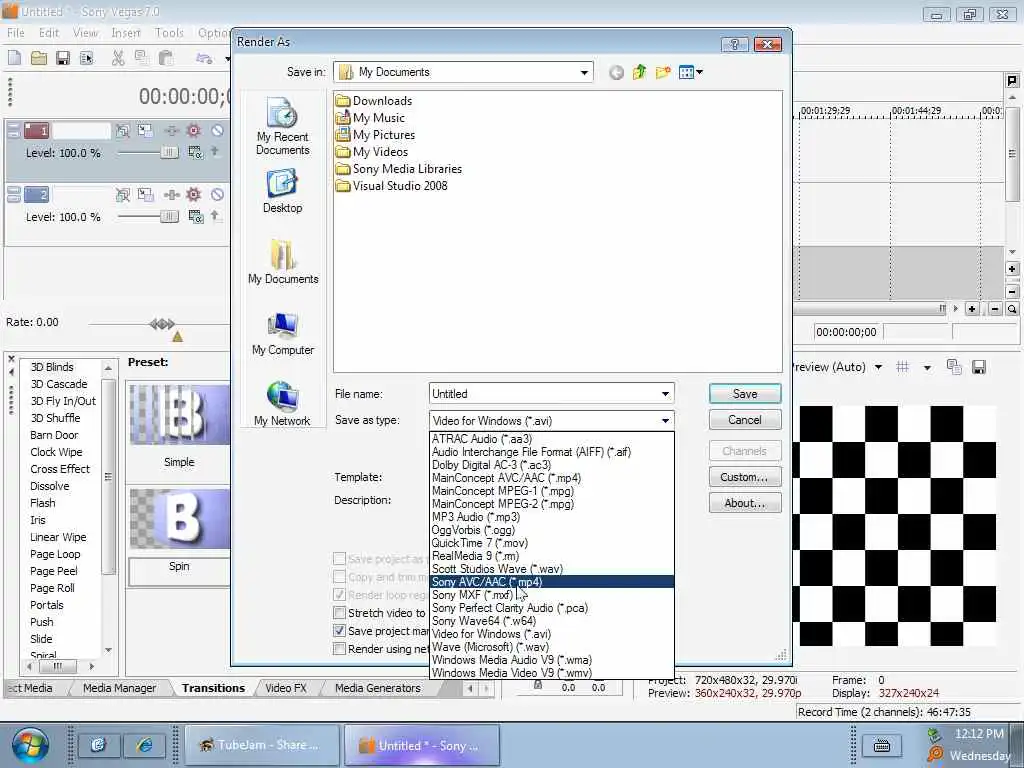Click the New project icon in Vegas toolbar
The image size is (1024, 768).
point(14,58)
